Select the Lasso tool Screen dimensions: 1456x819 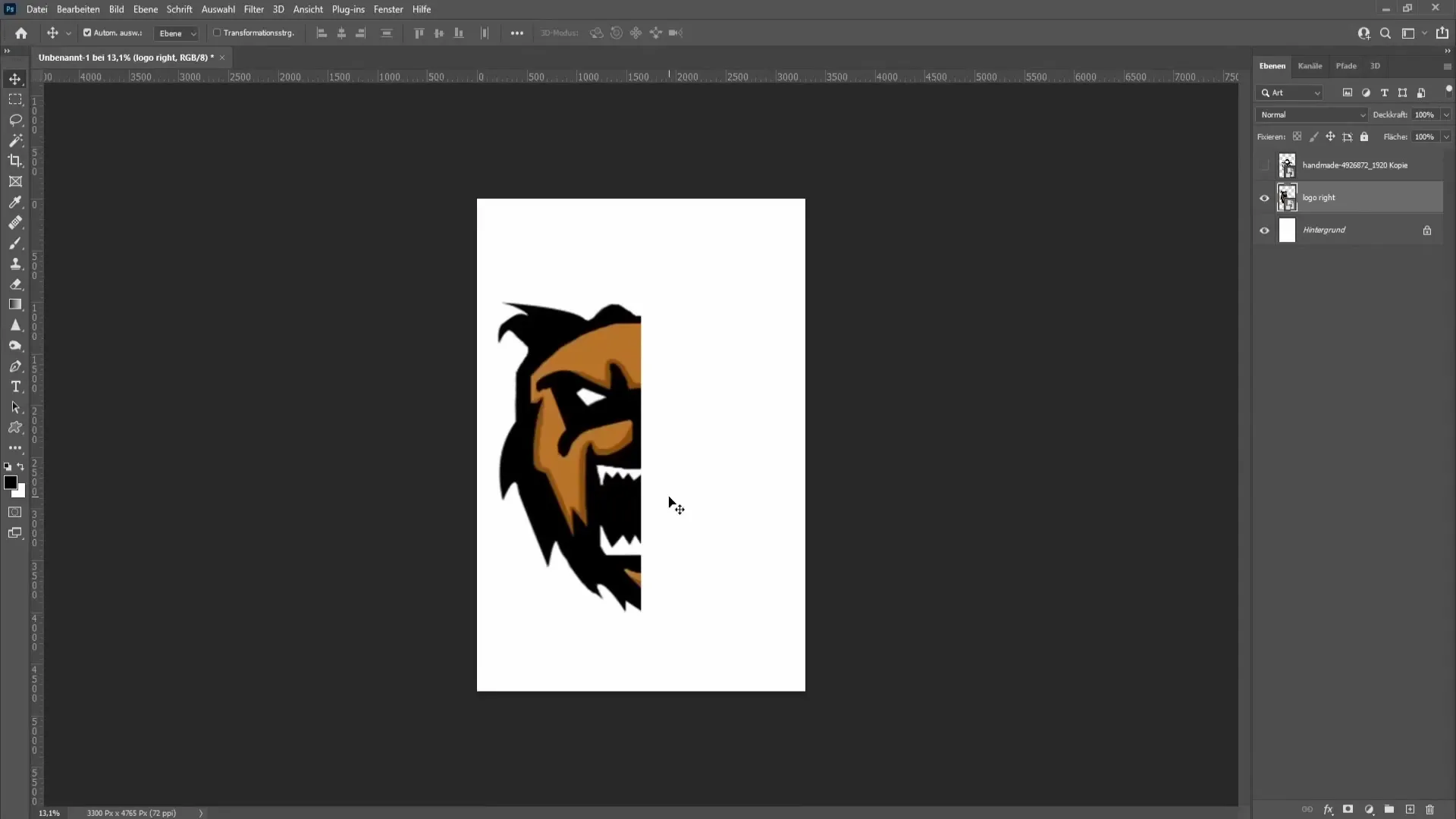pos(15,119)
